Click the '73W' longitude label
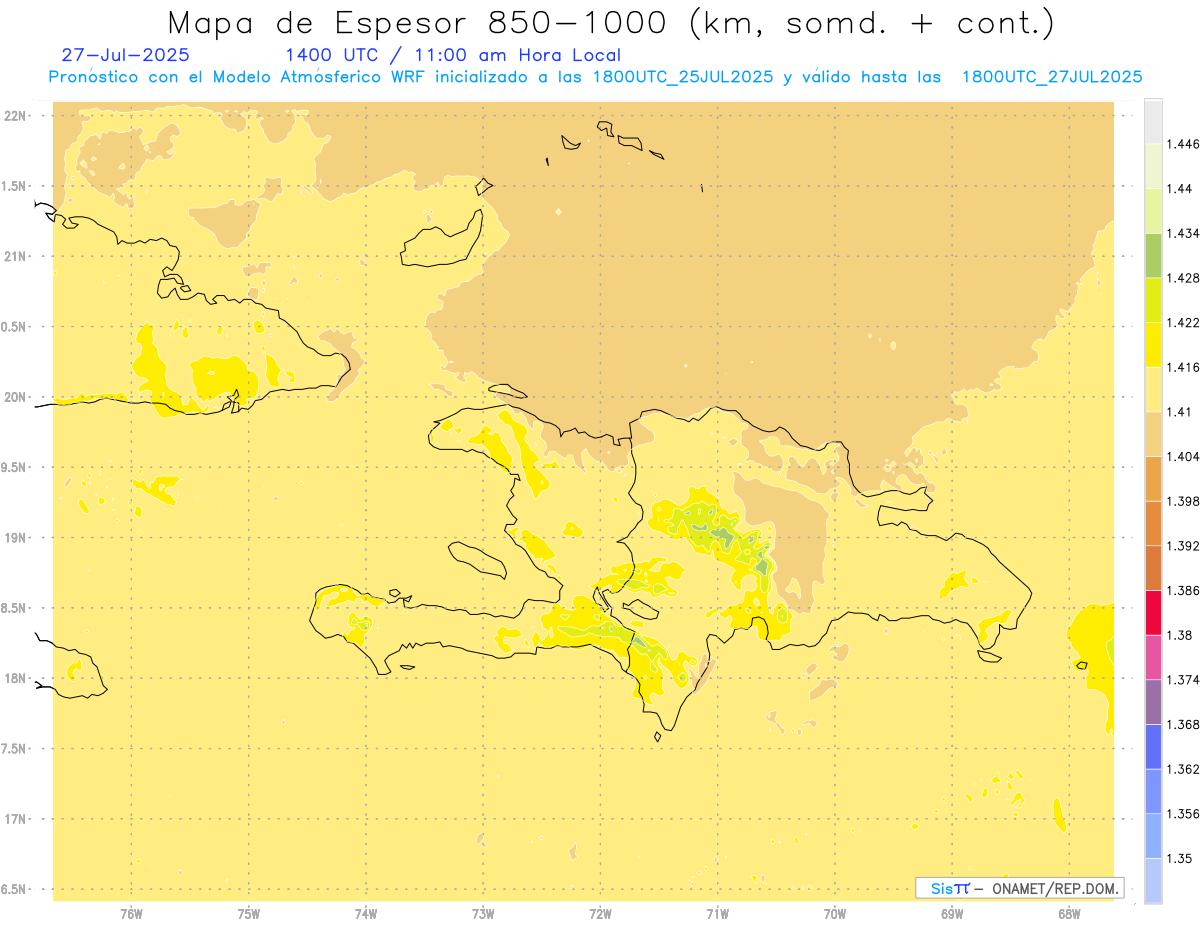 click(483, 913)
